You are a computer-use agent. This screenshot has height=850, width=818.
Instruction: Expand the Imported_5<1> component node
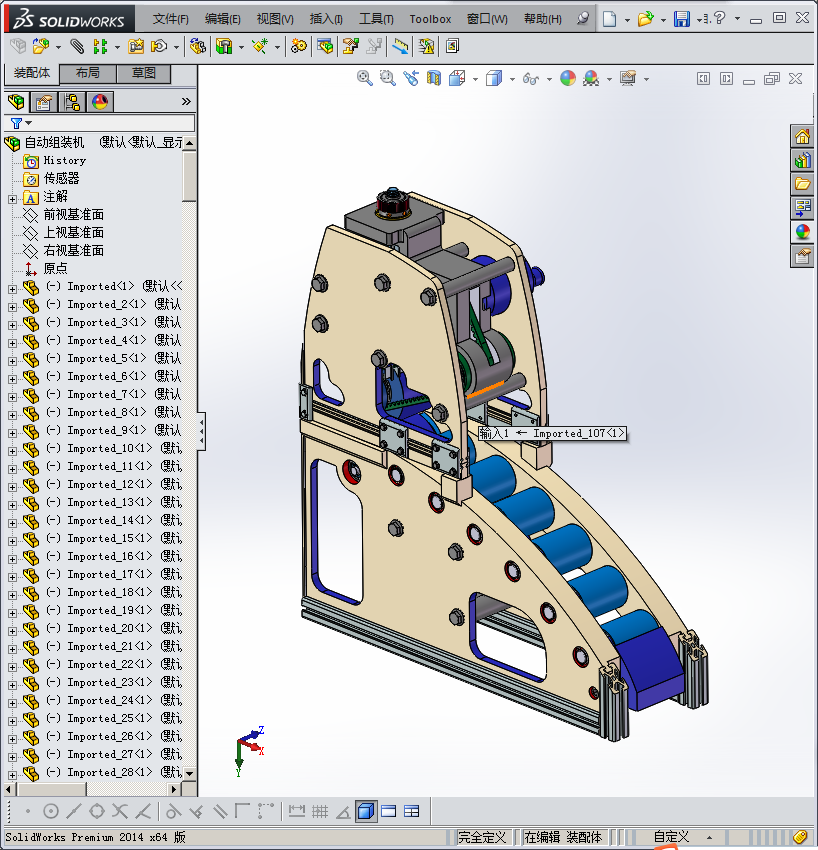tap(12, 361)
